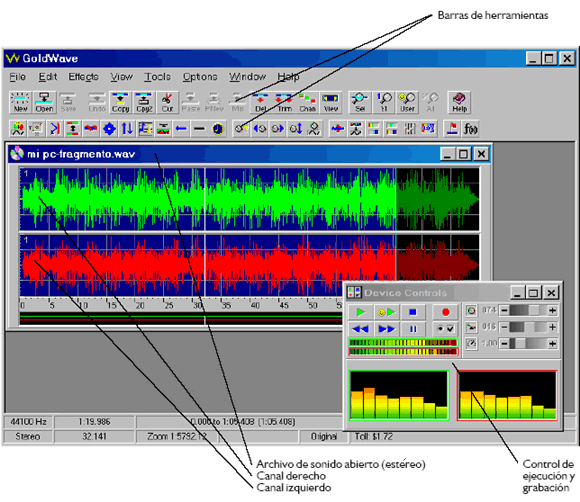Click the New file toolbar button
This screenshot has width=580, height=502.
20,102
